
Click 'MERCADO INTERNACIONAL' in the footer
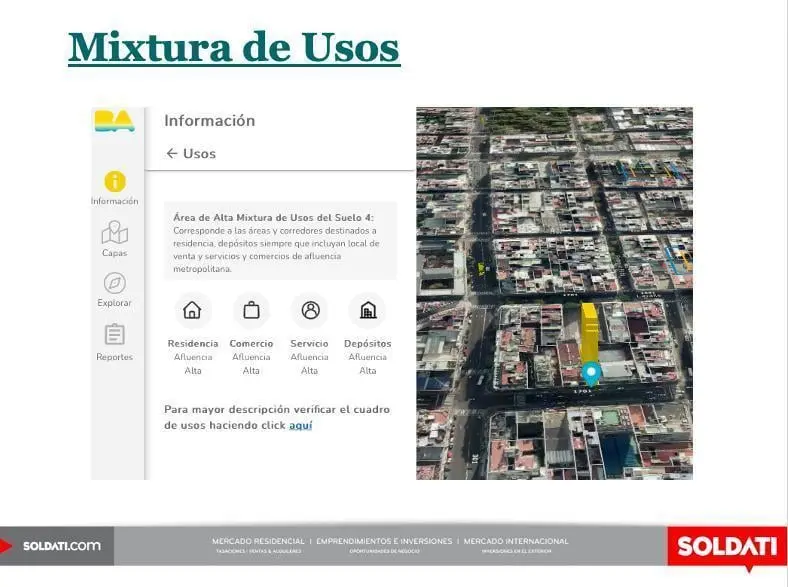coord(516,541)
